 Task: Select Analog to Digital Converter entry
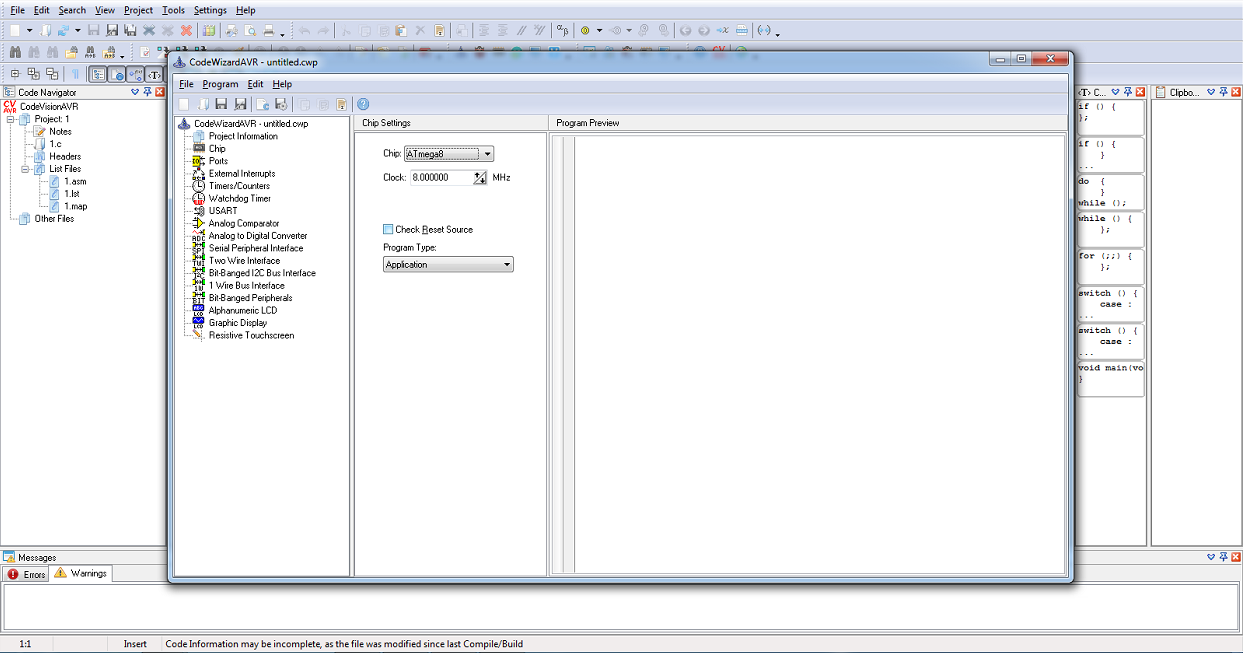point(257,236)
